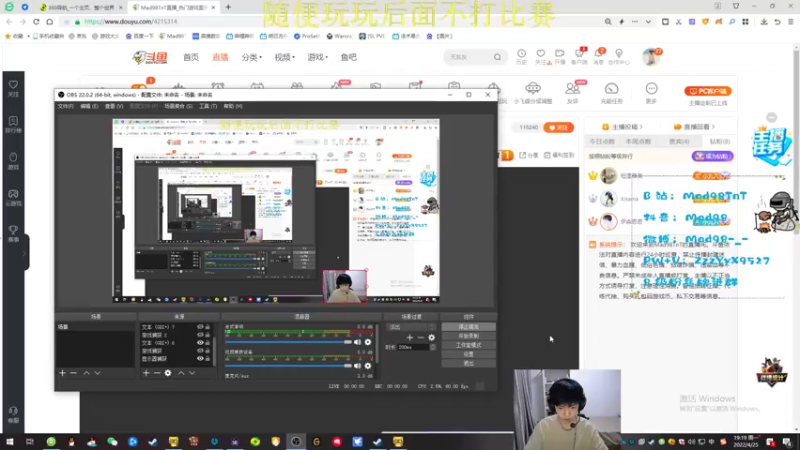Screen dimensions: 800x450
Task: Click orange 关注 follow button beside viewer count
Action: [x=558, y=128]
